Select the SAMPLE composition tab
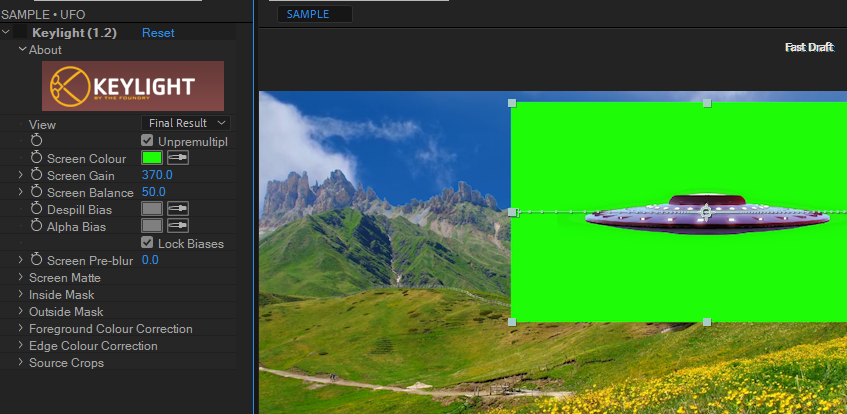 tap(314, 14)
